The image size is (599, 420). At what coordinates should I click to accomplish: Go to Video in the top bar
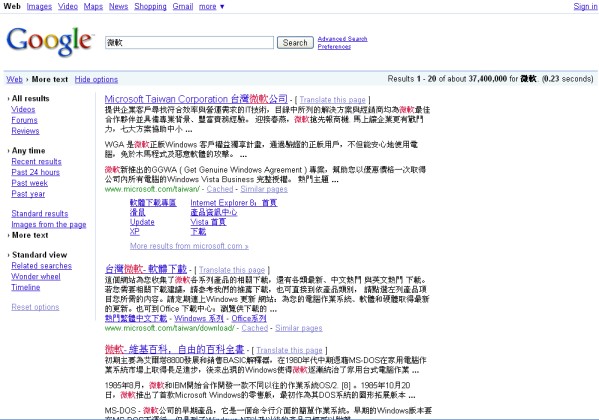(68, 6)
